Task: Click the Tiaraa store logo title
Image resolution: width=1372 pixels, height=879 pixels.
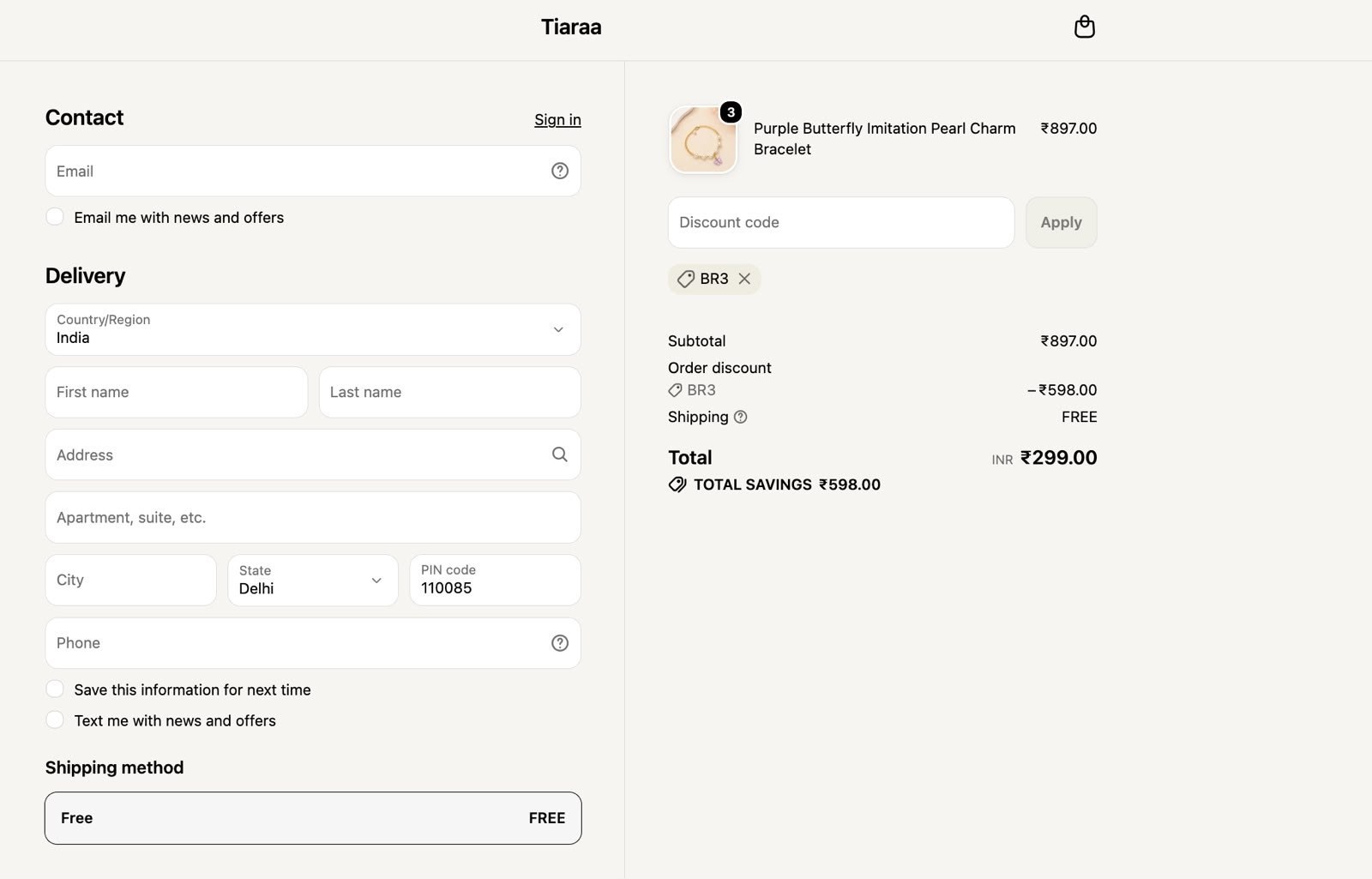Action: click(x=571, y=27)
